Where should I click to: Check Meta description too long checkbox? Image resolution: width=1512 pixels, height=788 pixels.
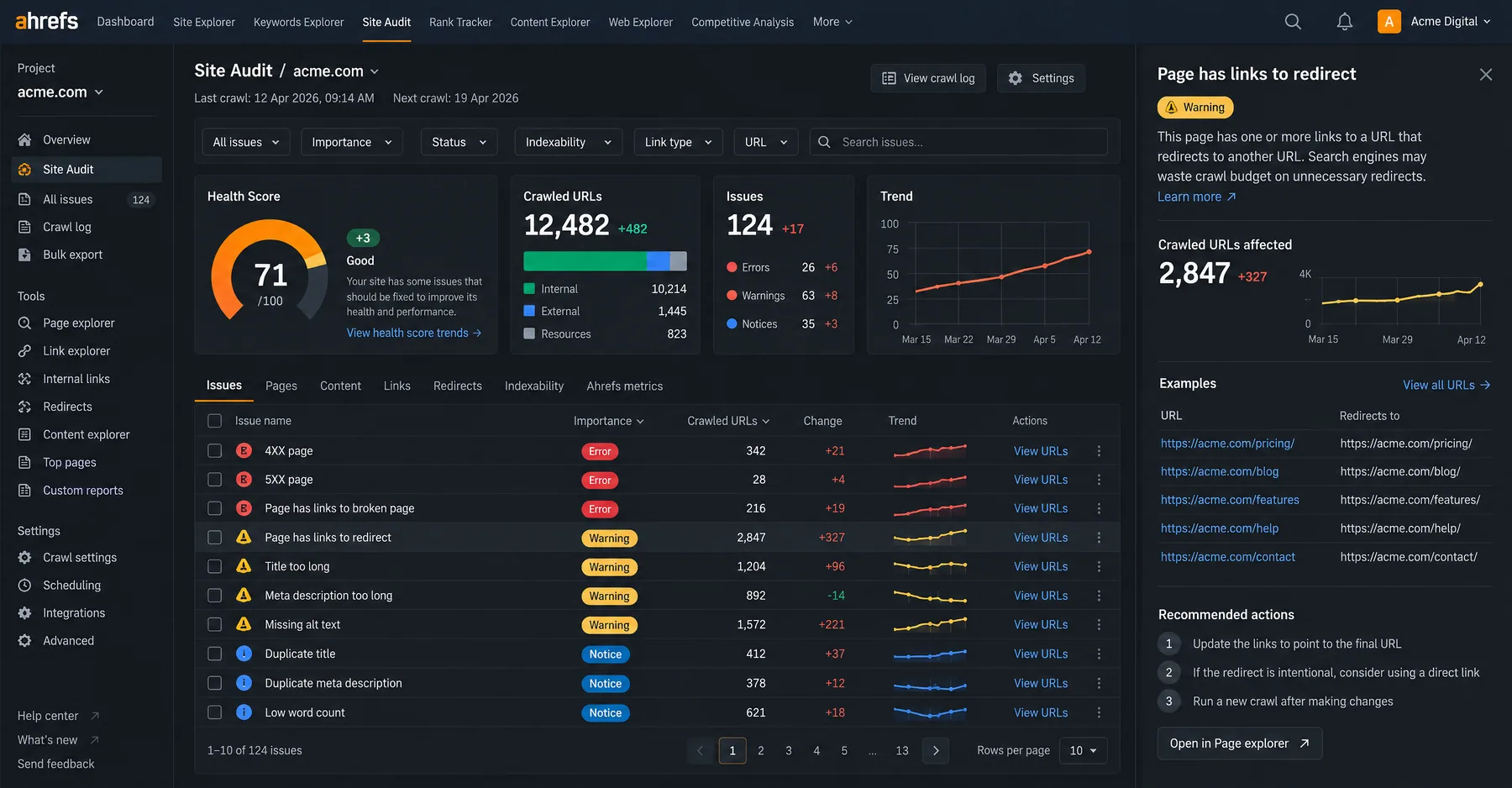(x=215, y=596)
